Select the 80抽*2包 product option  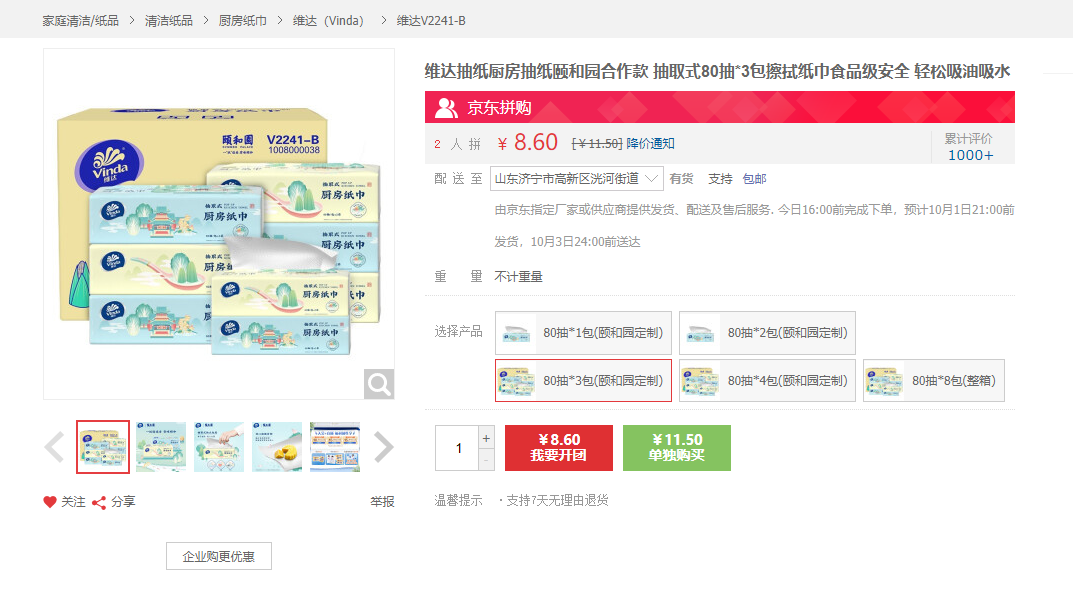click(x=767, y=333)
